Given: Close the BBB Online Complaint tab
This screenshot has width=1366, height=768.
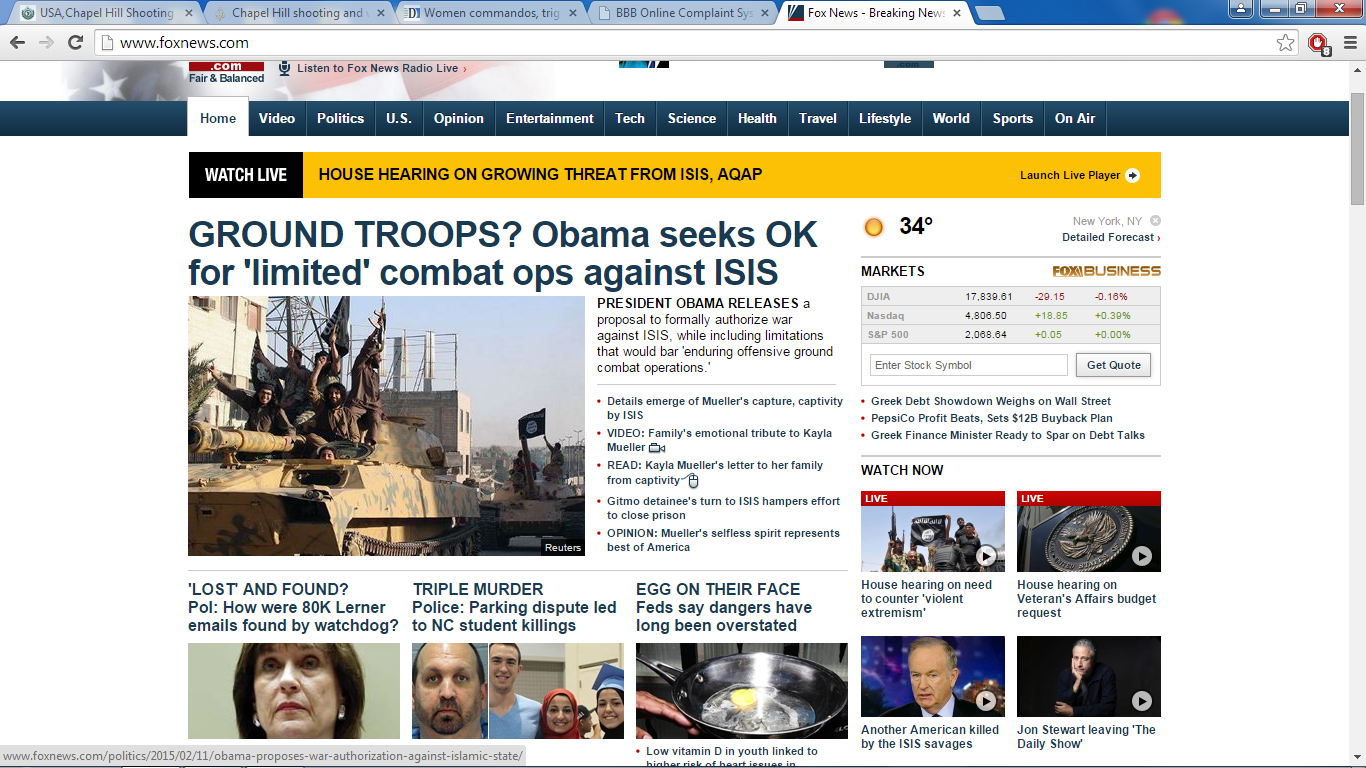Looking at the screenshot, I should (763, 13).
